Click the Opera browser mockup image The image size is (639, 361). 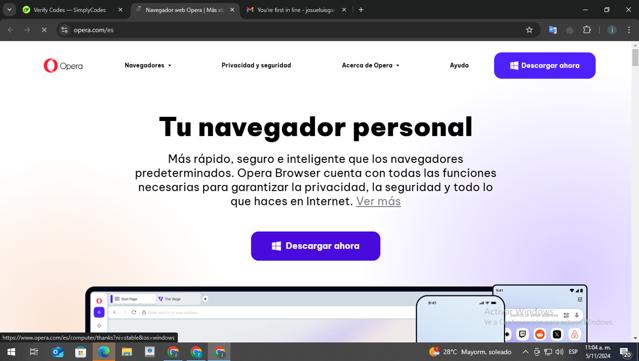336,314
